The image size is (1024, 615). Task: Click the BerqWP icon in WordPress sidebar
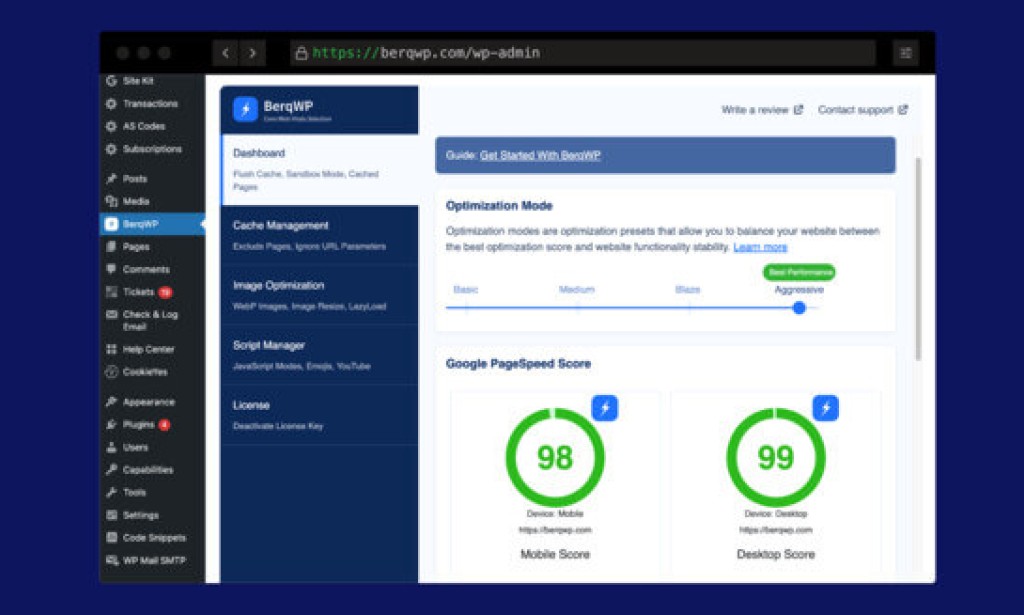pyautogui.click(x=112, y=224)
